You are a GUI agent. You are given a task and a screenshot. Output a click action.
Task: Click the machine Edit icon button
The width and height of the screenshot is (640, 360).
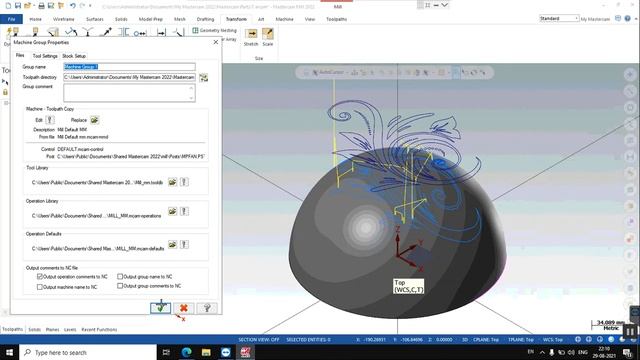pyautogui.click(x=50, y=120)
